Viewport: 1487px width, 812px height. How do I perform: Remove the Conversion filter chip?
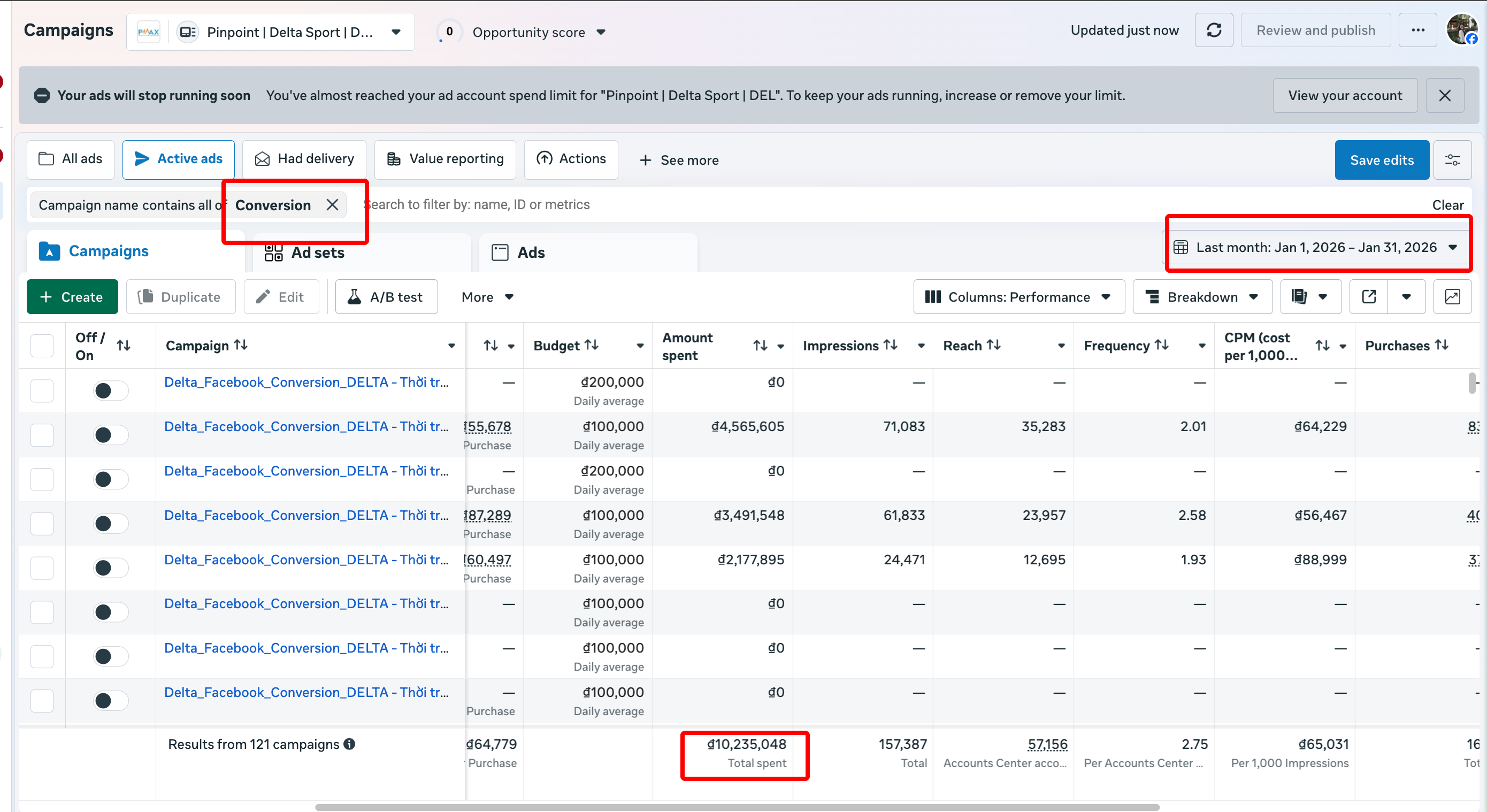333,205
